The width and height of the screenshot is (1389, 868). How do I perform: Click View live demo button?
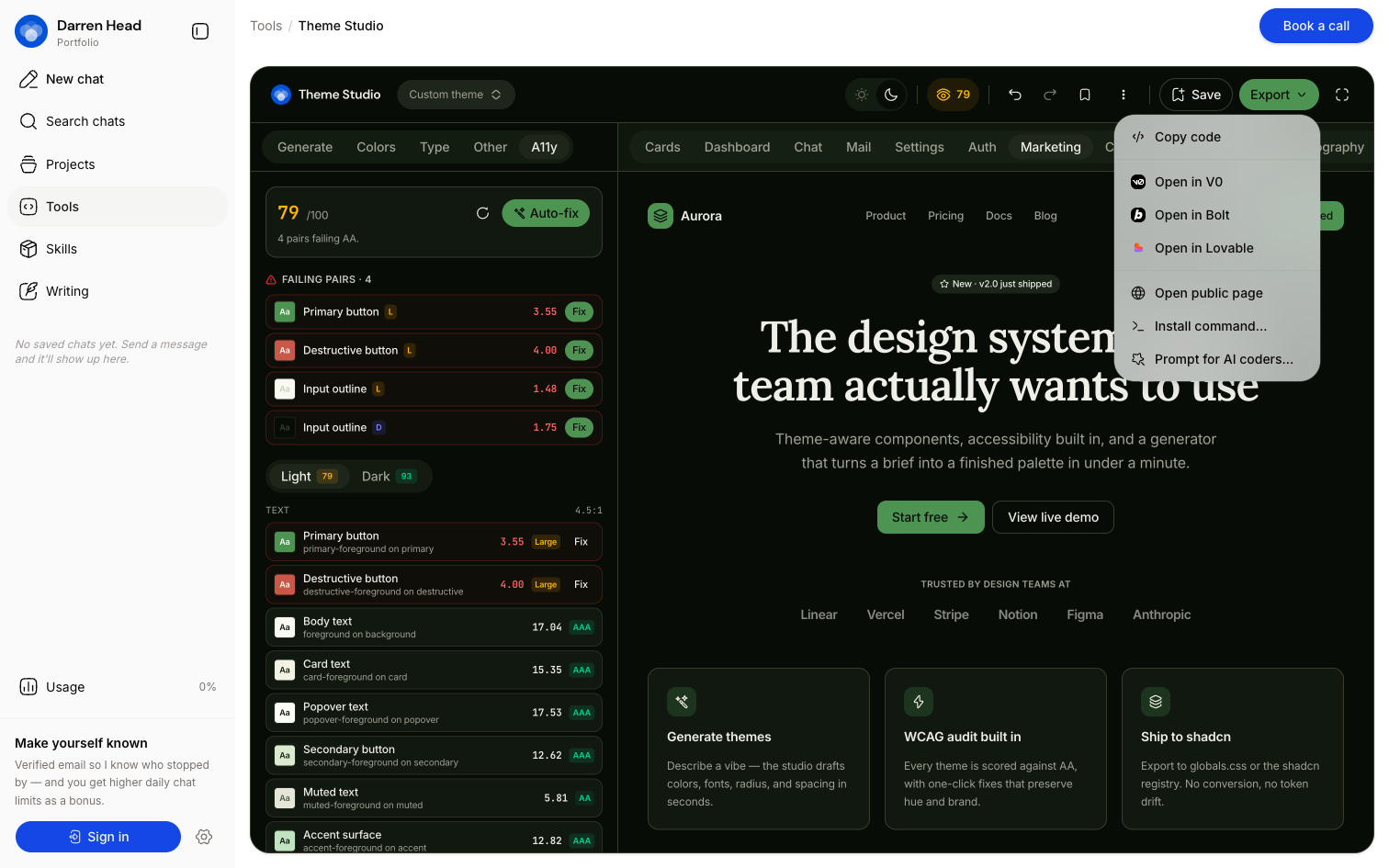1053,517
